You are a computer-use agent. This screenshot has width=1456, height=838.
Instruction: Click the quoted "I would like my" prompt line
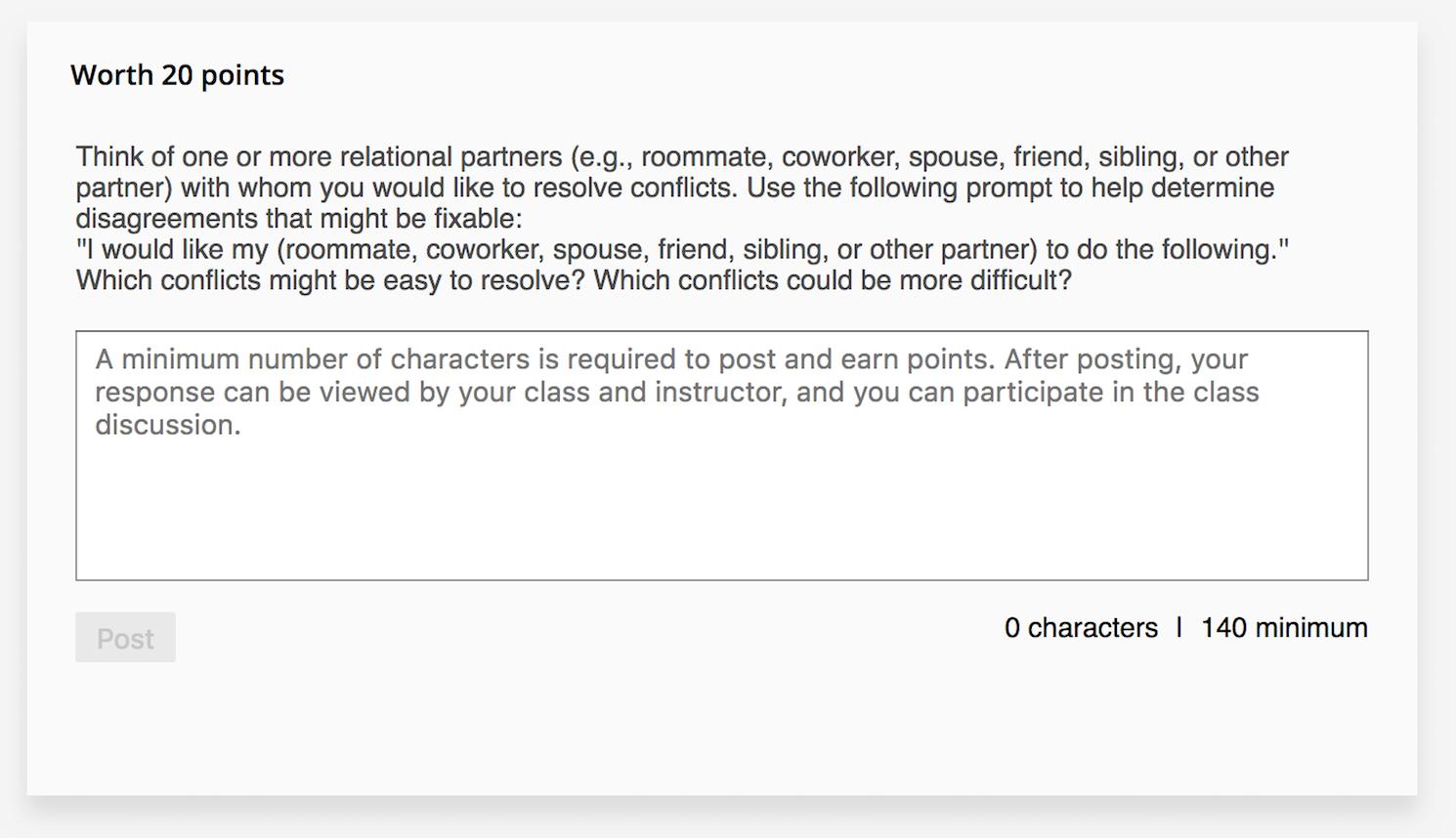173,249
